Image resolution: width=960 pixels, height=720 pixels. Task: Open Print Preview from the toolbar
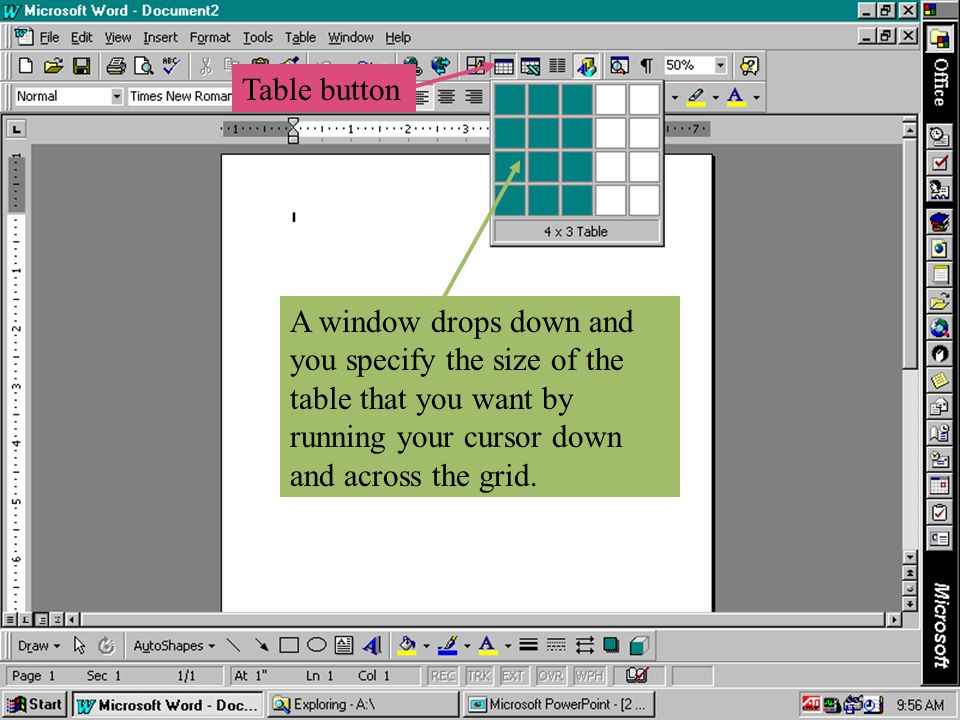[x=143, y=66]
